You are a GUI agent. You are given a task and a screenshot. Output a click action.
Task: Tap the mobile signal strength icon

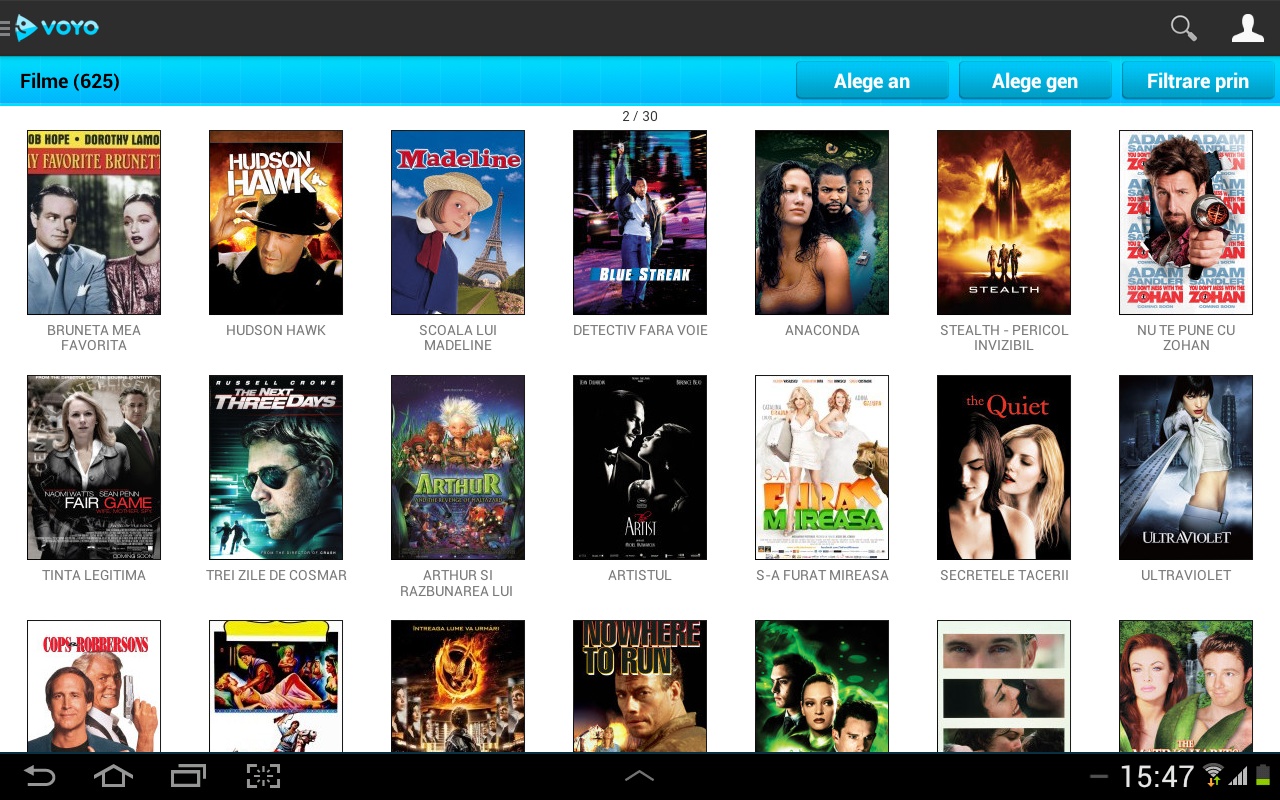(x=1239, y=776)
